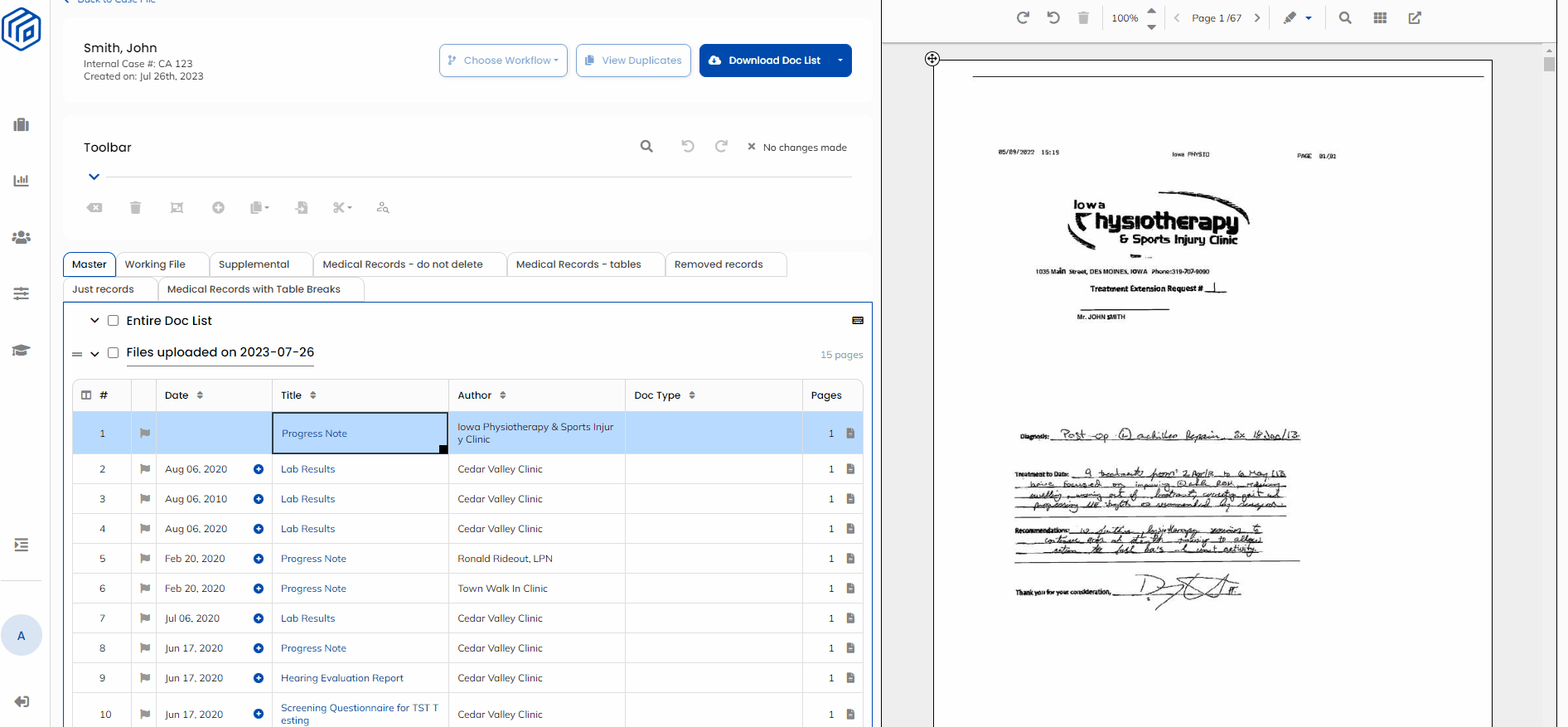The height and width of the screenshot is (727, 1568).
Task: Open the Download Doc List dropdown arrow
Action: tap(840, 61)
